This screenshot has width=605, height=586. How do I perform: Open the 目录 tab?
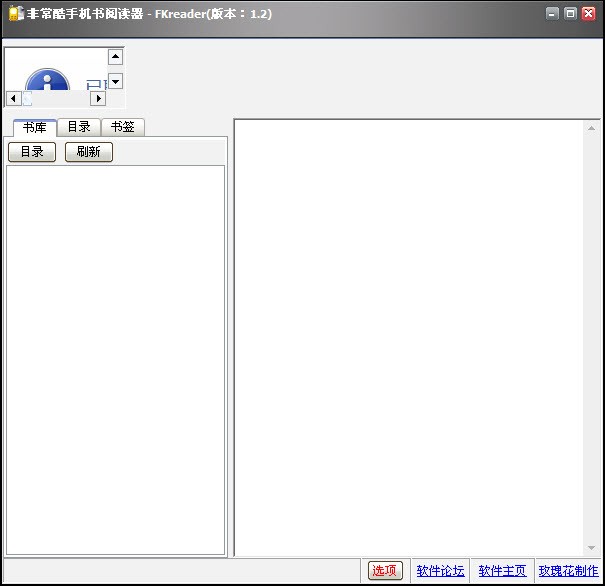coord(79,127)
